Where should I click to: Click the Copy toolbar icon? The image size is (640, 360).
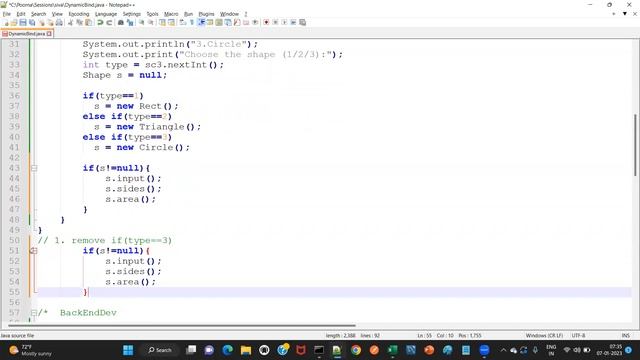[x=80, y=22]
